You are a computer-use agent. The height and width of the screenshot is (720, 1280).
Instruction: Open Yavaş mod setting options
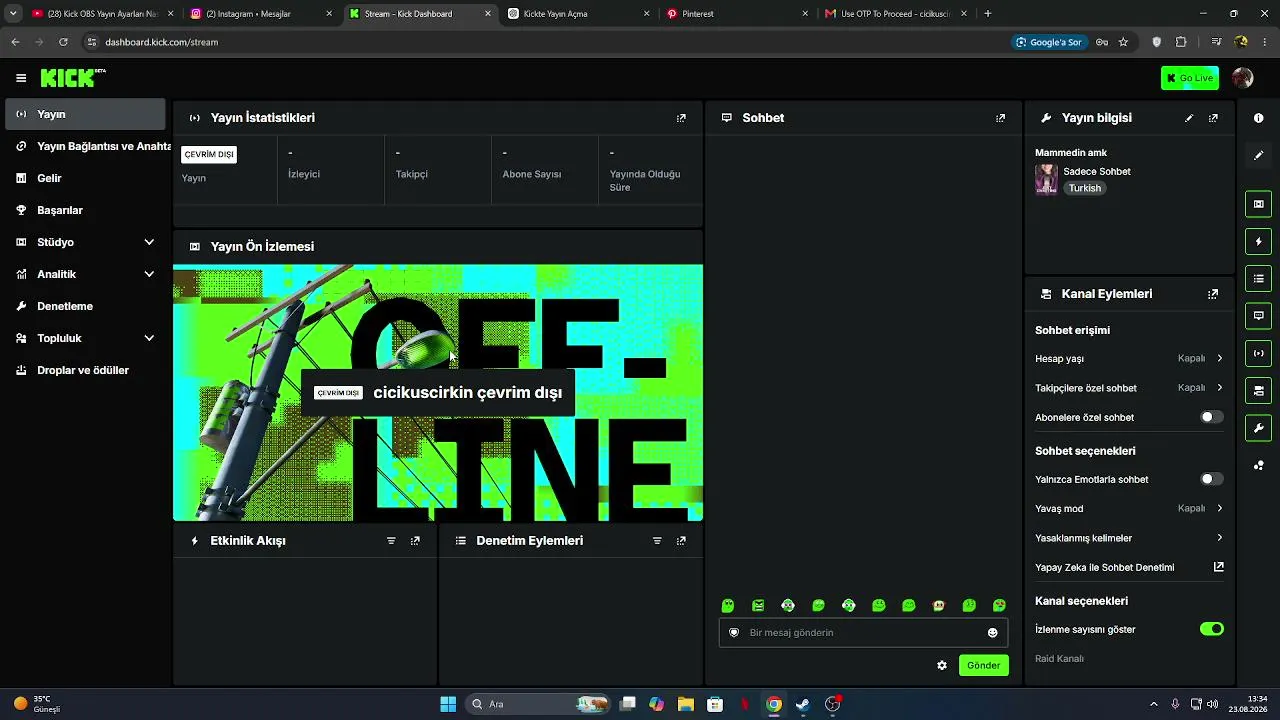pyautogui.click(x=1129, y=508)
